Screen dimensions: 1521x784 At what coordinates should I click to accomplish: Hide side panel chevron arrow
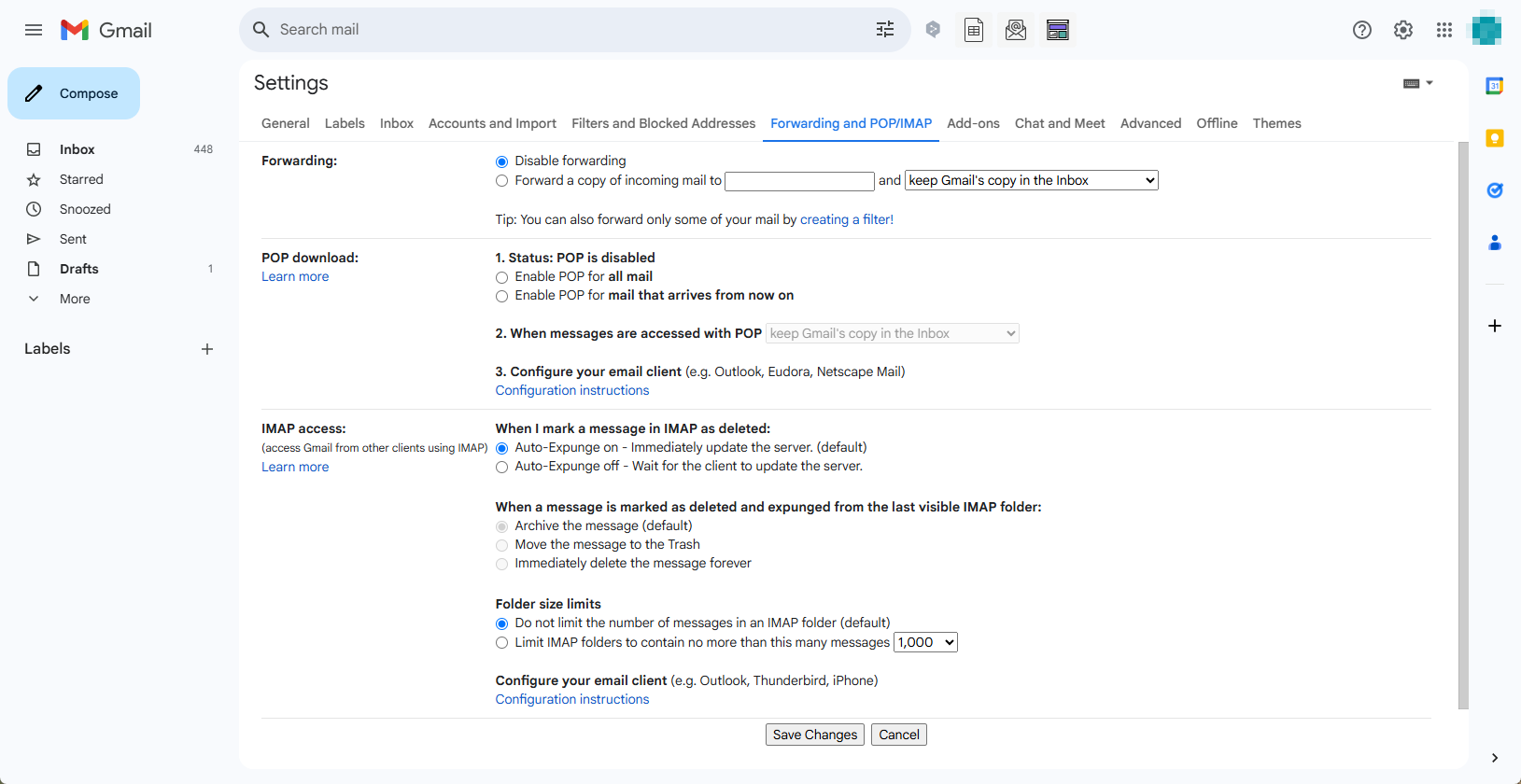pyautogui.click(x=1495, y=758)
